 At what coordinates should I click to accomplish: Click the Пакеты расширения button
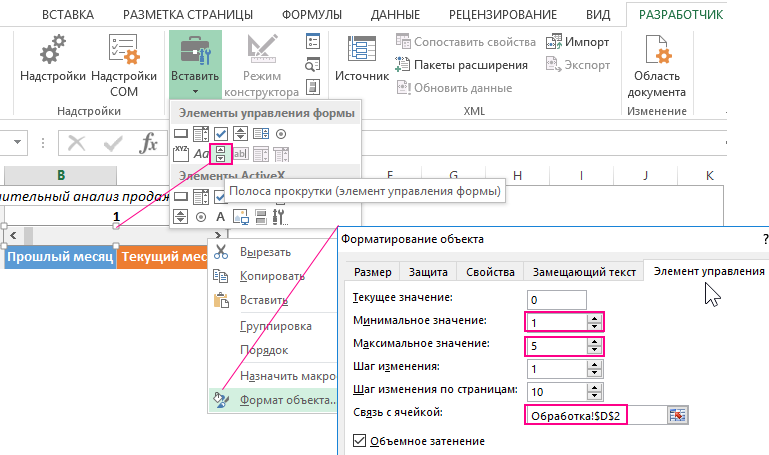click(461, 65)
